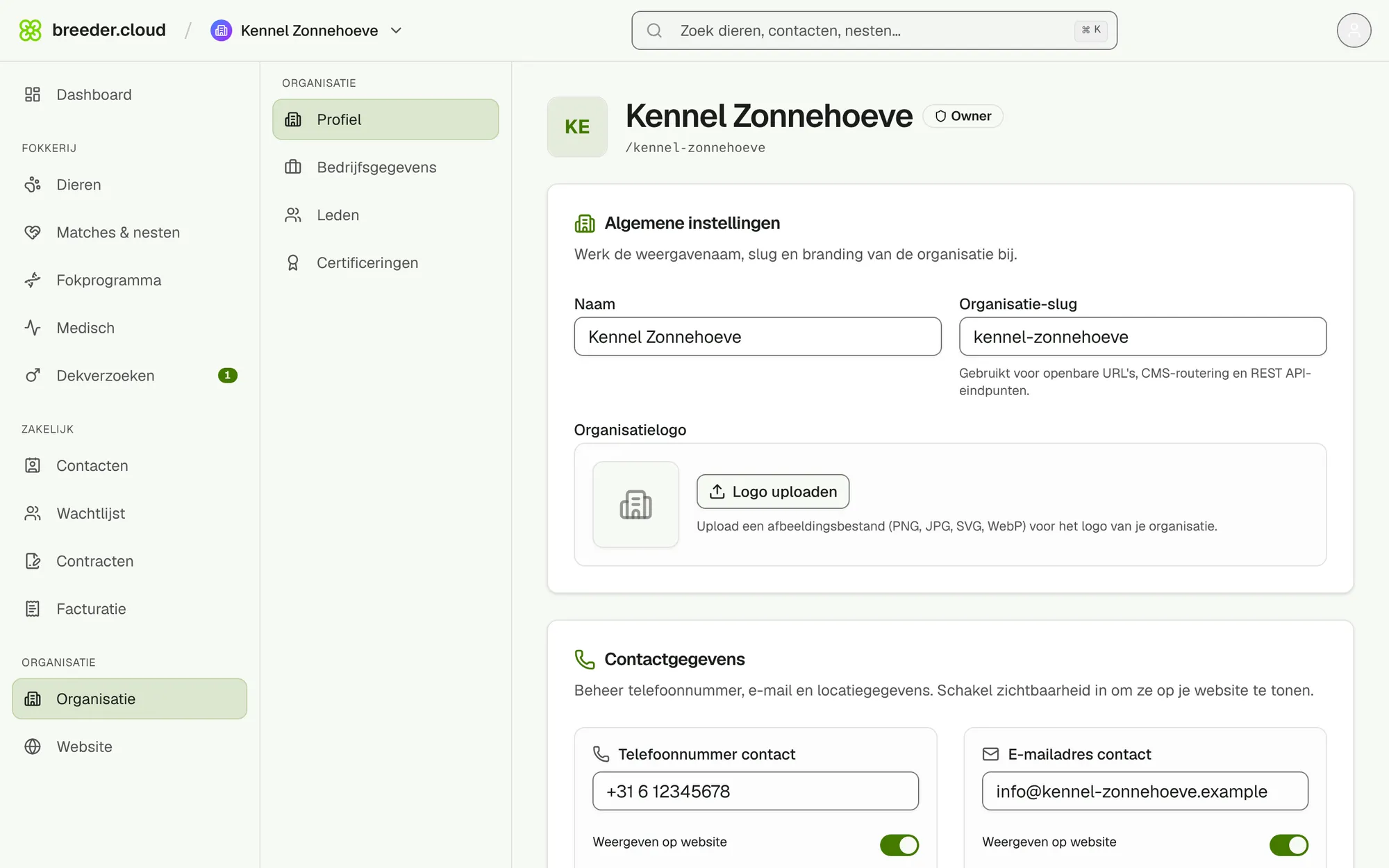Open Contracten in the sidebar

pyautogui.click(x=130, y=561)
